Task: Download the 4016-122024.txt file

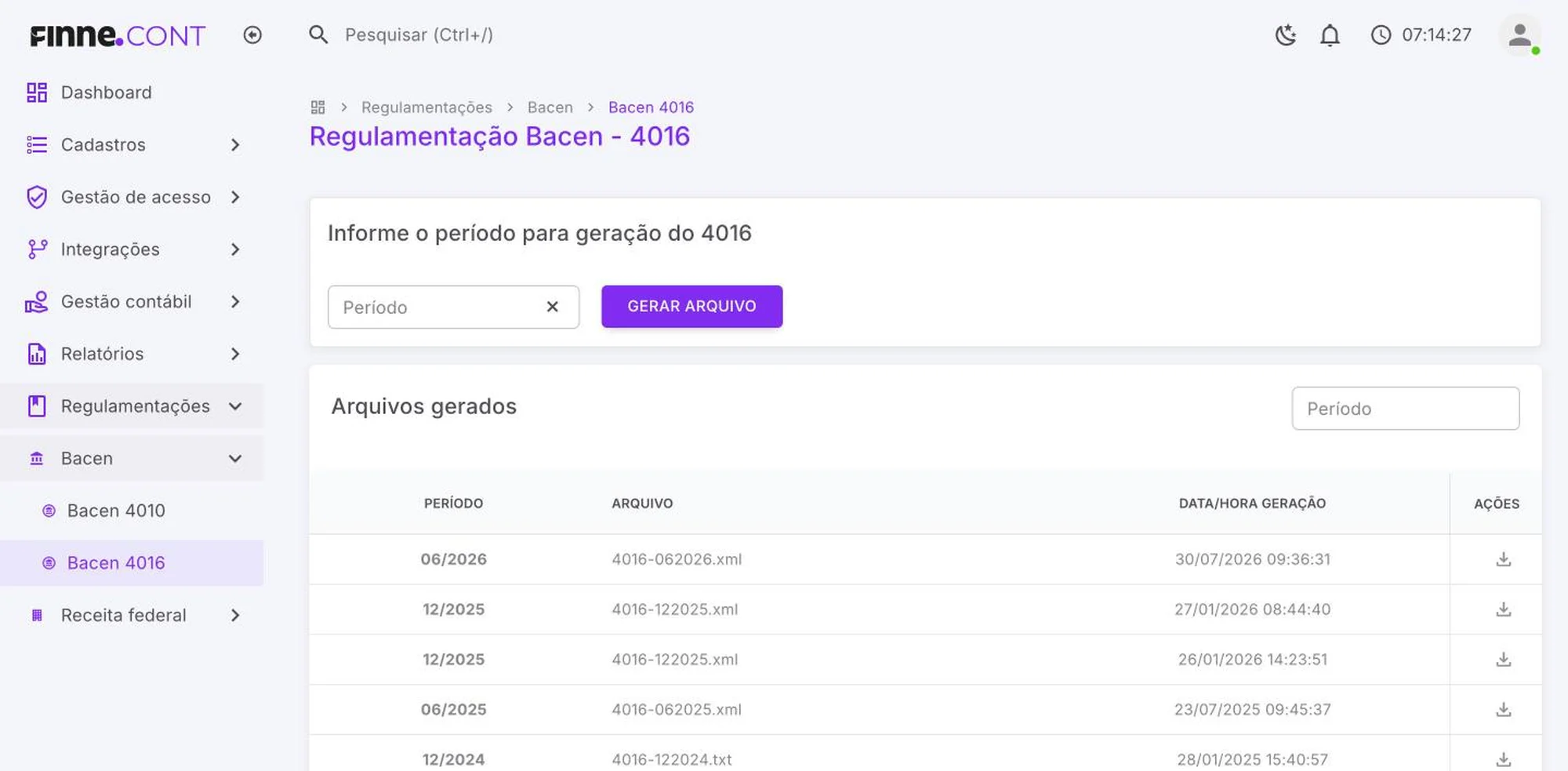Action: [1503, 759]
